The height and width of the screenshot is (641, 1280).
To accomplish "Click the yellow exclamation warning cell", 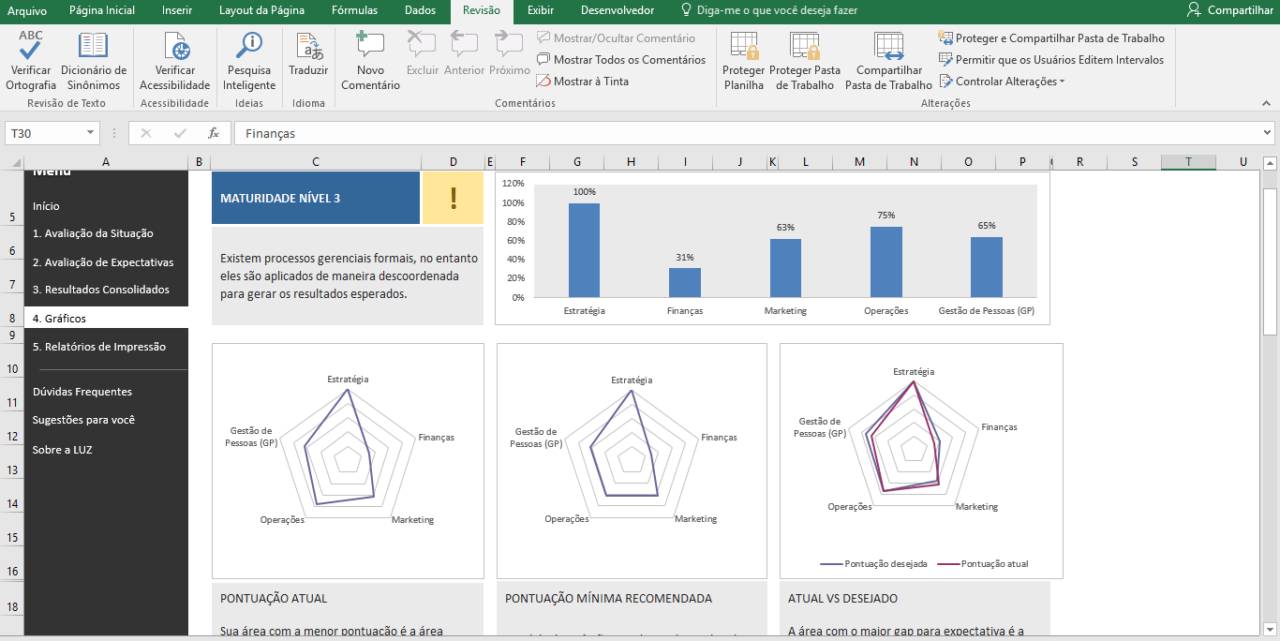I will [453, 198].
